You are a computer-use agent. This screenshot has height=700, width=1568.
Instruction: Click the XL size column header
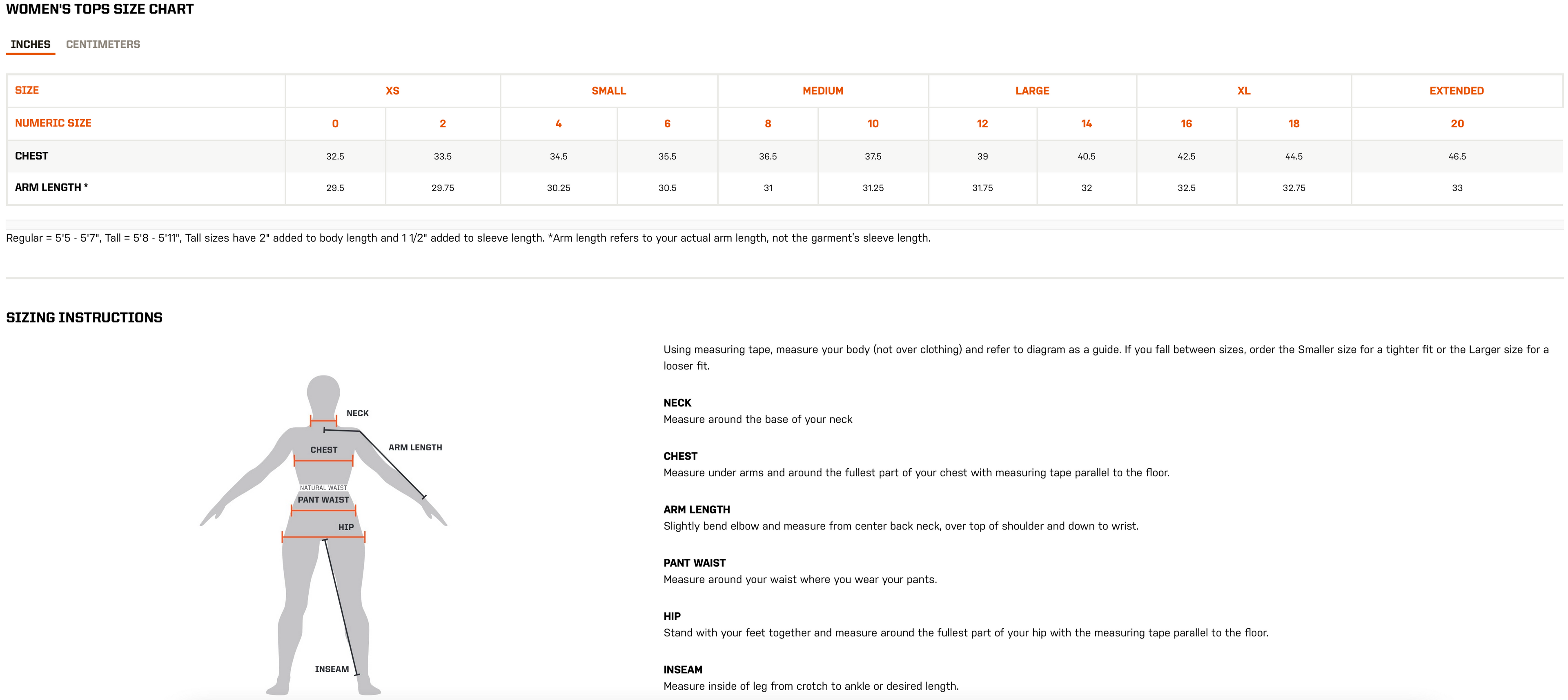(1243, 91)
